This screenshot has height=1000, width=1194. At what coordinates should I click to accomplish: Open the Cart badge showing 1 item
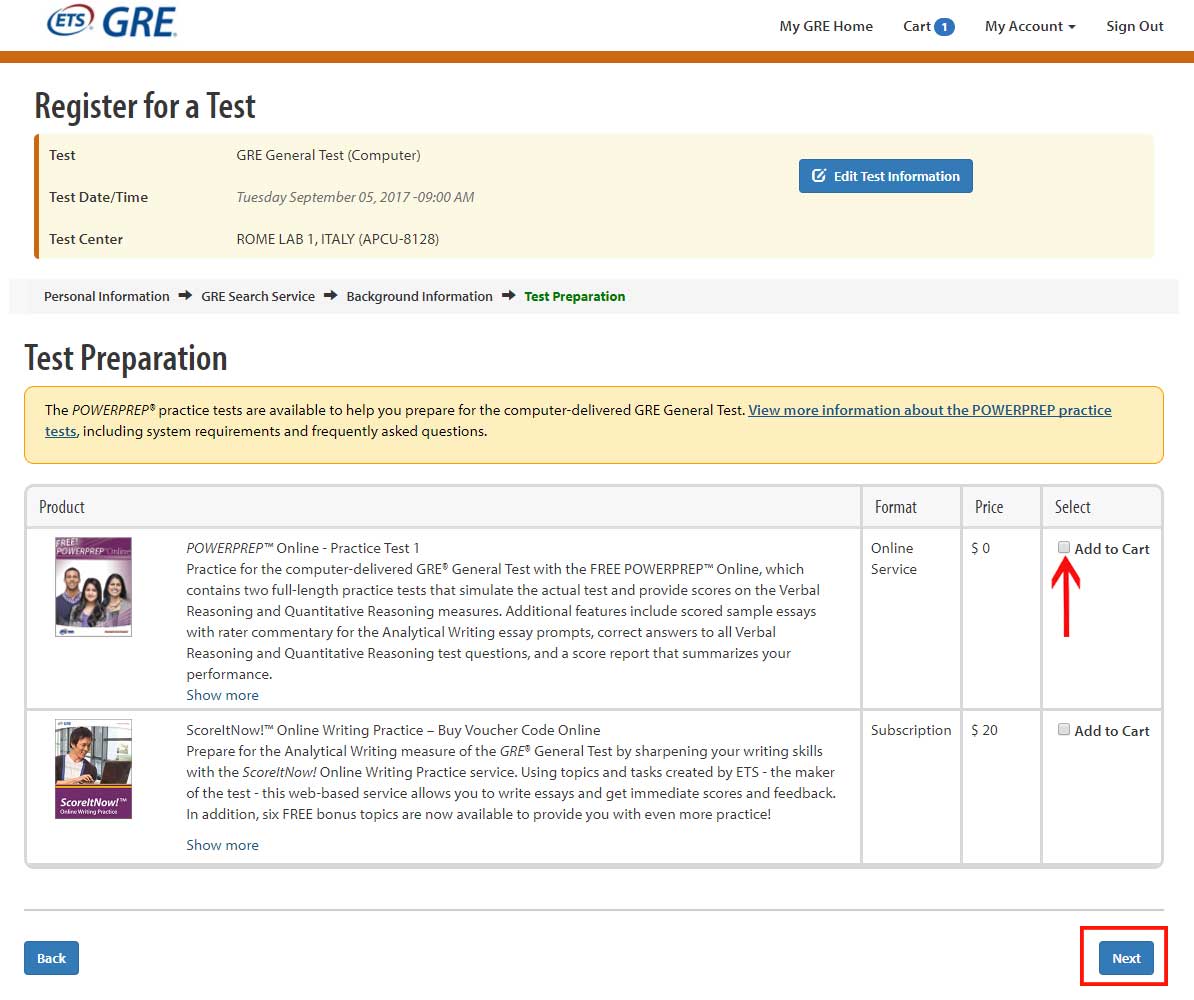943,27
